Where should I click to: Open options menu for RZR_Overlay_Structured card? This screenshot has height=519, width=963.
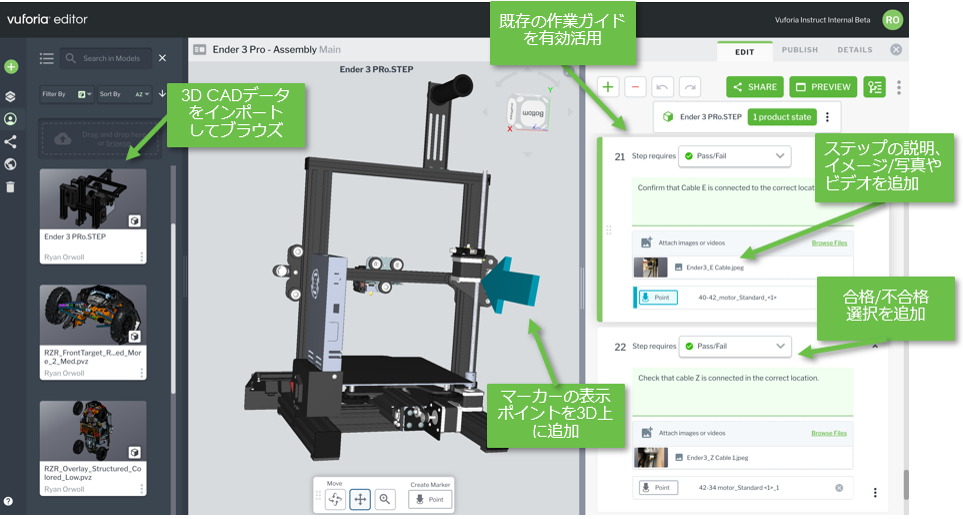(142, 489)
